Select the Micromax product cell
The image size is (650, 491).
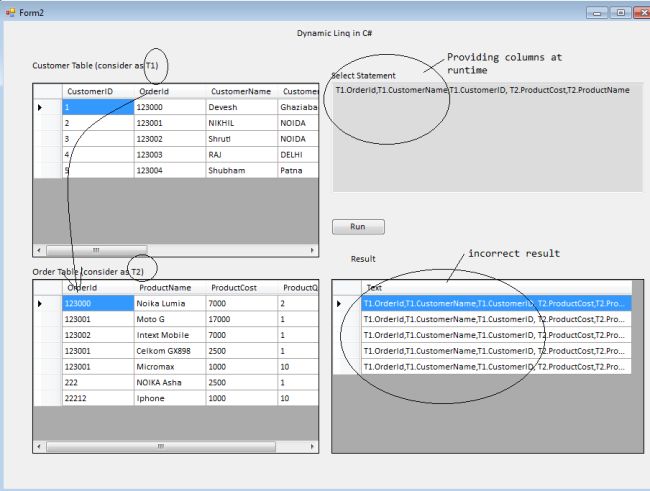point(170,366)
